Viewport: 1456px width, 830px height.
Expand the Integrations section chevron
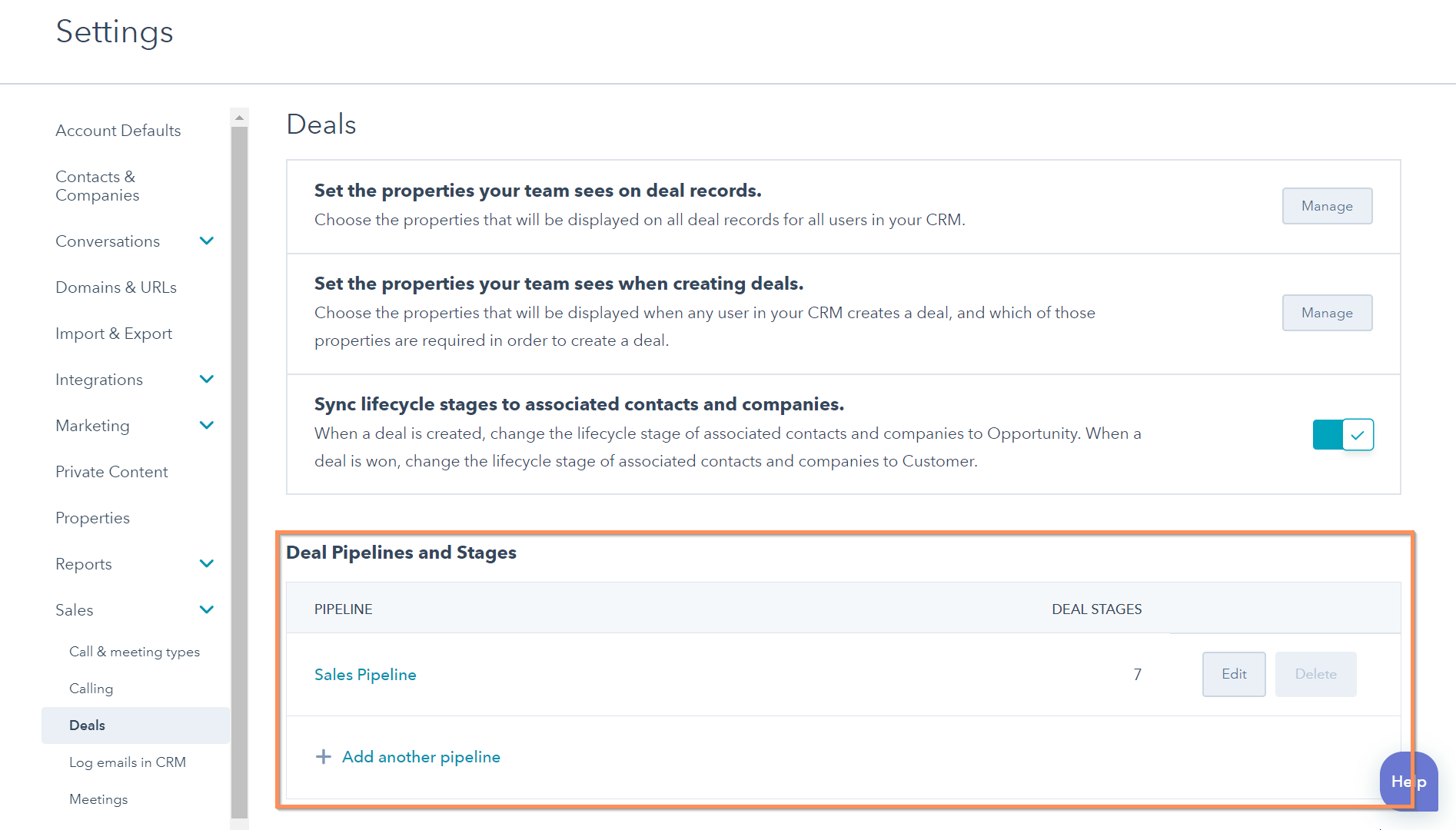point(206,380)
